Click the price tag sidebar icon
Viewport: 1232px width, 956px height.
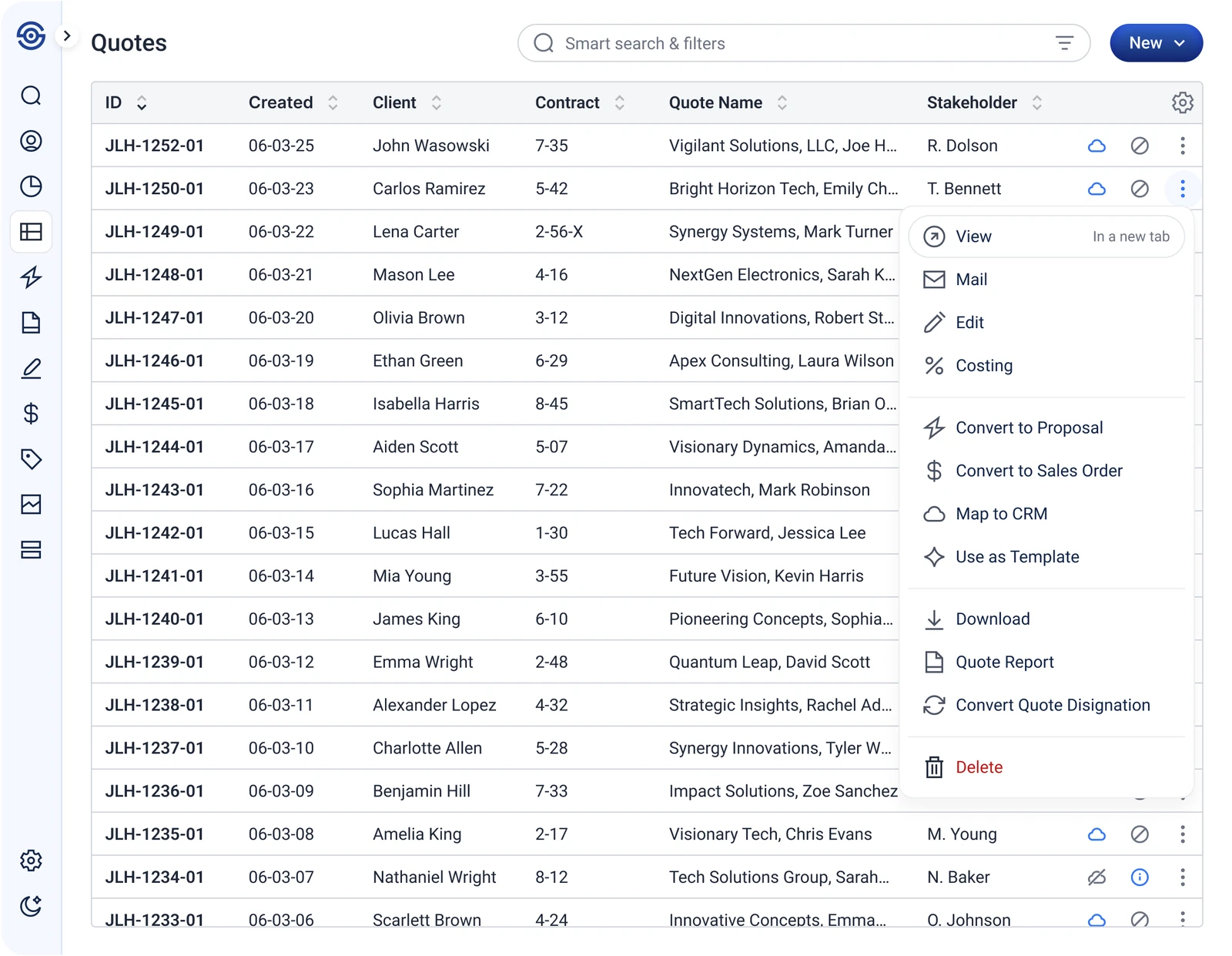(x=31, y=459)
